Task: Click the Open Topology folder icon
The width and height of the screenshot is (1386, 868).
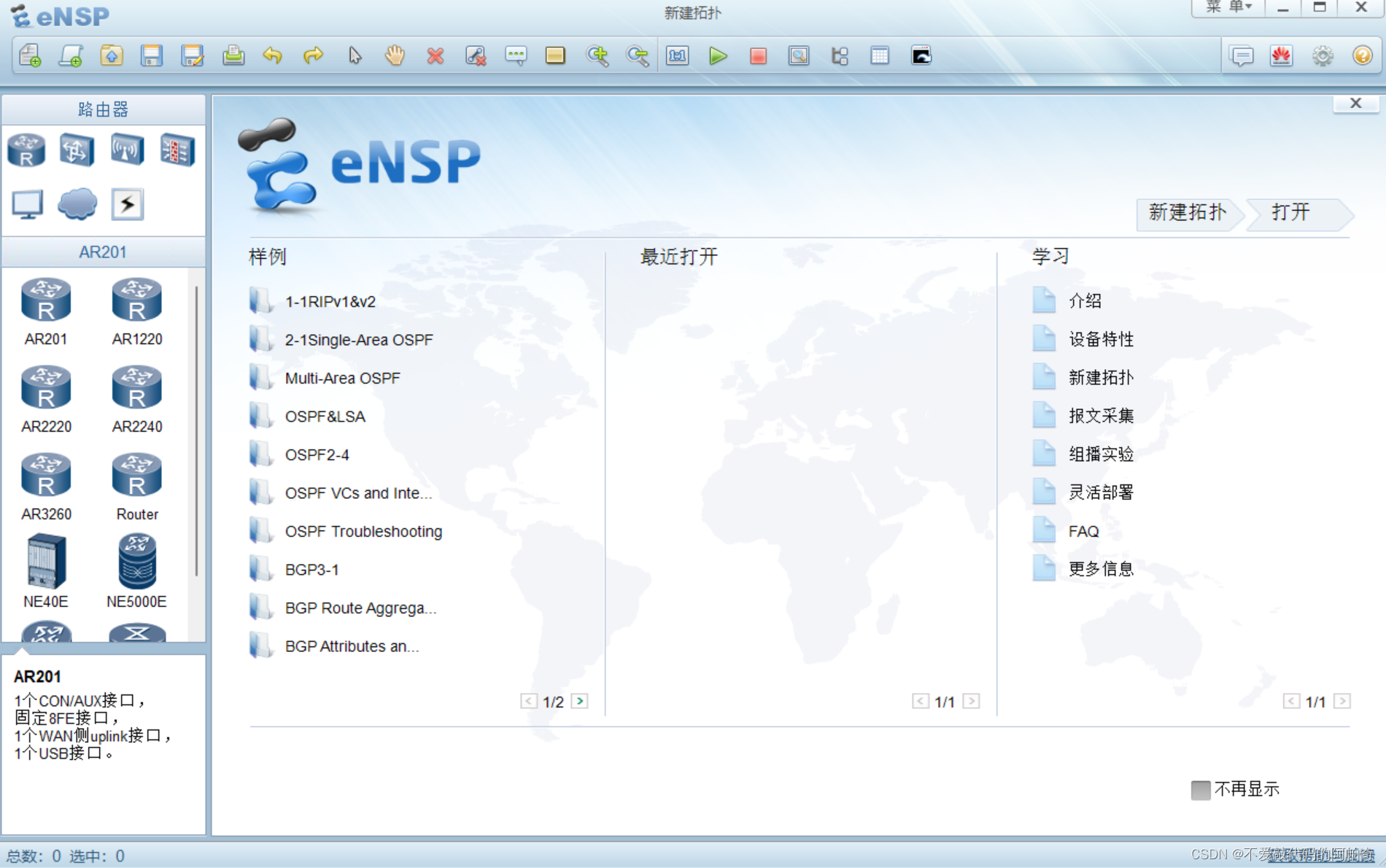Action: pos(112,55)
